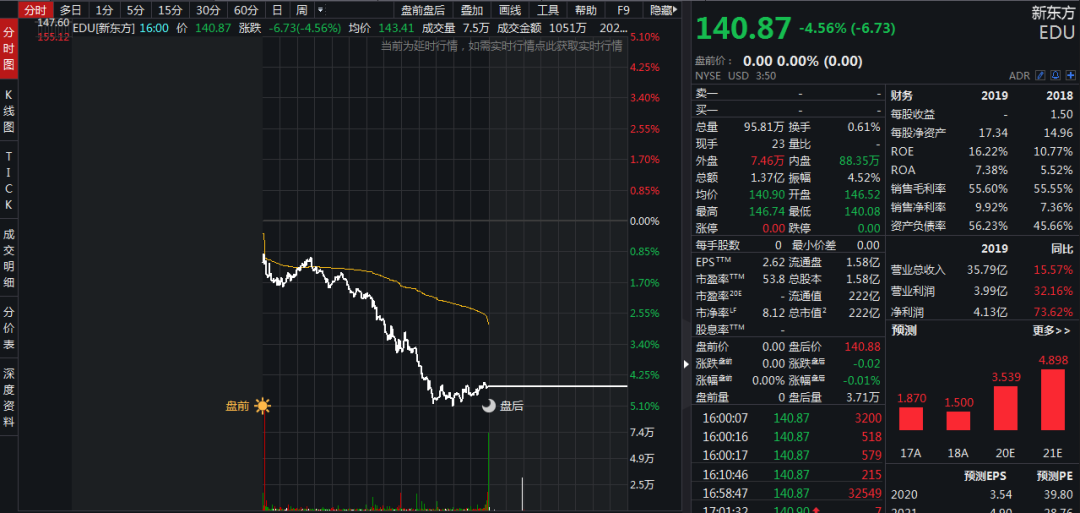
Task: Add EDU to watchlist plus icon
Action: tap(1070, 75)
